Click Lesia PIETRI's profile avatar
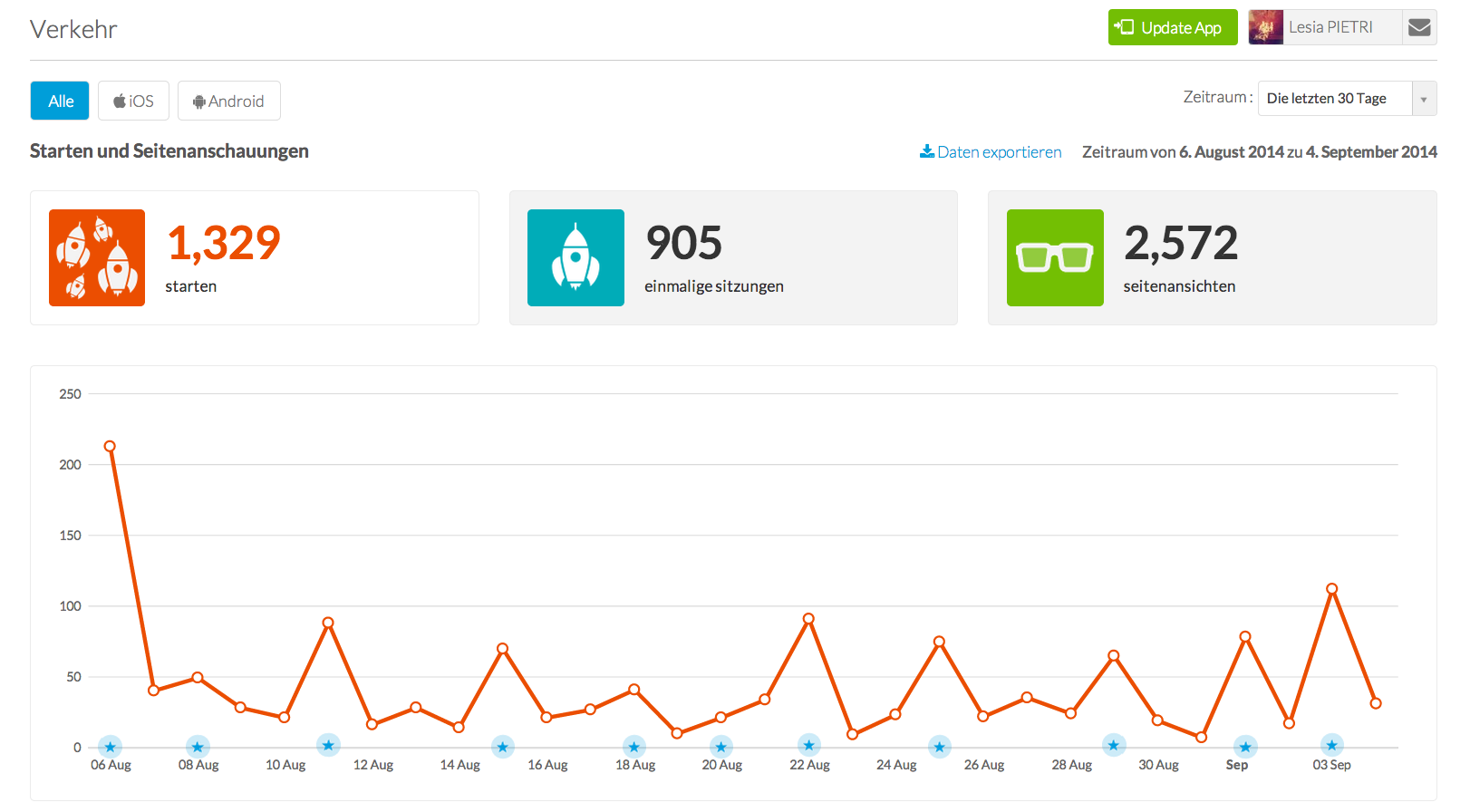 point(1265,27)
